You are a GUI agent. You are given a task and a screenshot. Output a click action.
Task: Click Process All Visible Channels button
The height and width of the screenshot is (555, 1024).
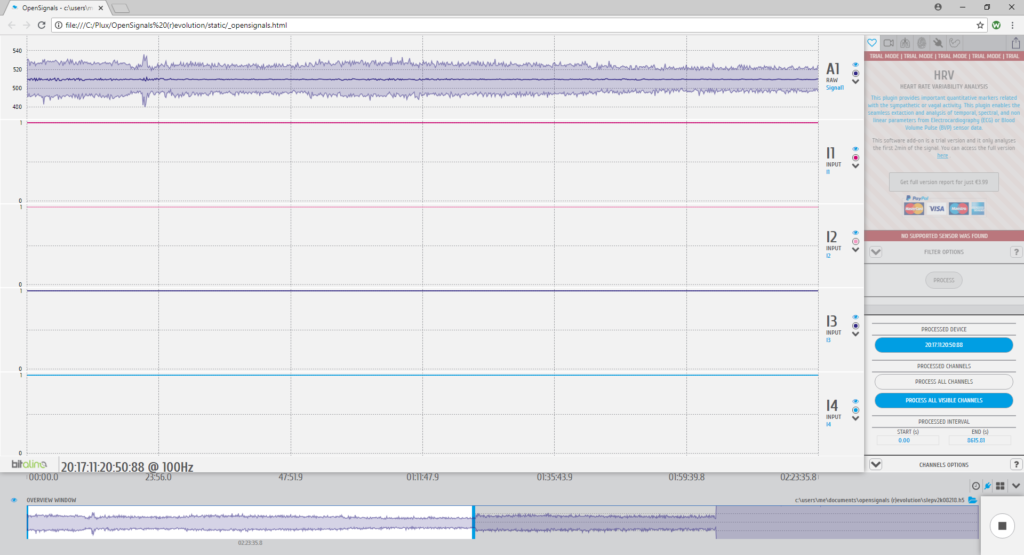tap(944, 400)
